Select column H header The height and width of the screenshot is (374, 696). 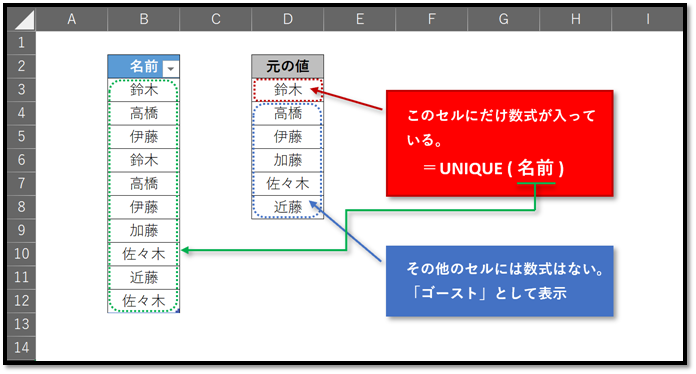(x=576, y=19)
